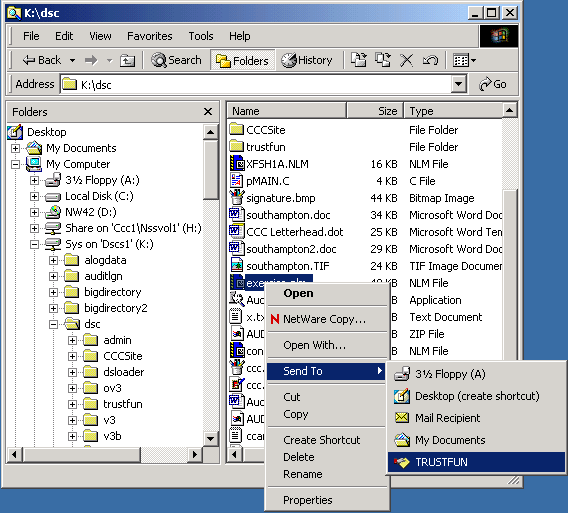Select Sys on 'Dscs1' (K:) drive

click(109, 244)
